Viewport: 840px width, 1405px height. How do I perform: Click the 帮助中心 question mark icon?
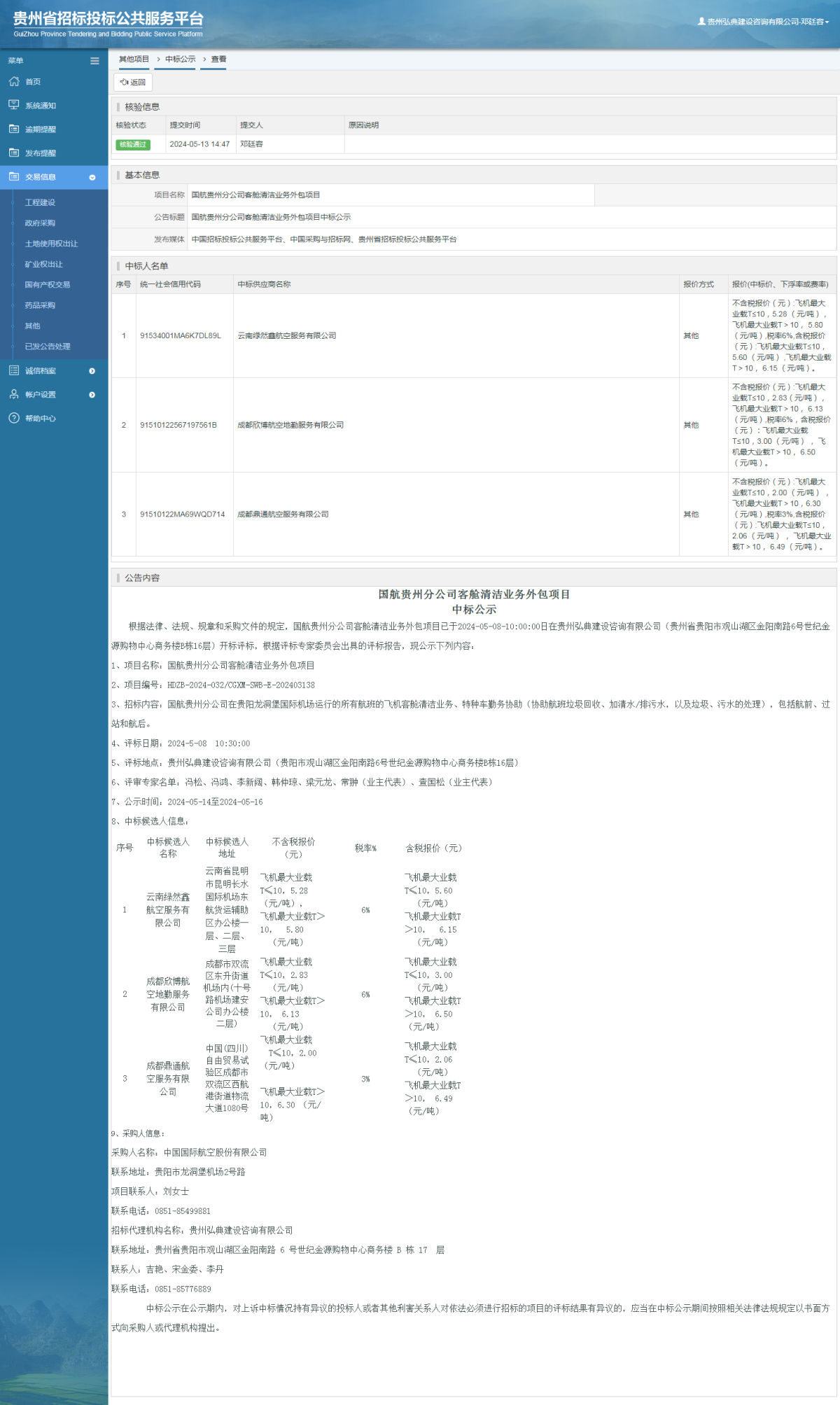click(14, 418)
